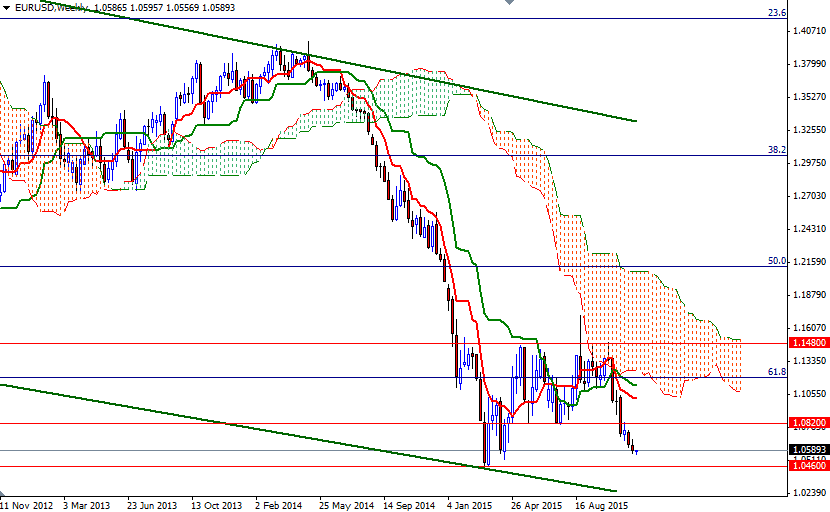Click the EURUSD,Weekly chart title text
830x512 pixels.
click(51, 8)
